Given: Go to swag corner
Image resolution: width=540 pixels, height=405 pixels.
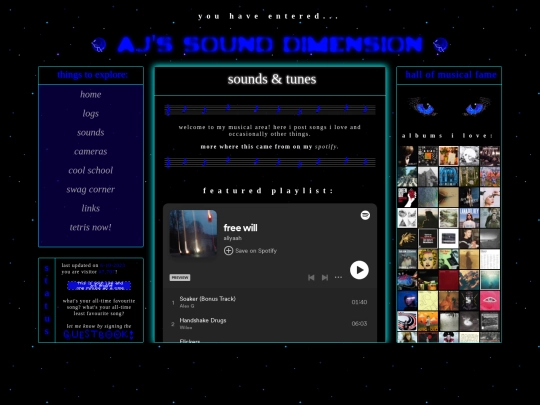Looking at the screenshot, I should (x=91, y=189).
